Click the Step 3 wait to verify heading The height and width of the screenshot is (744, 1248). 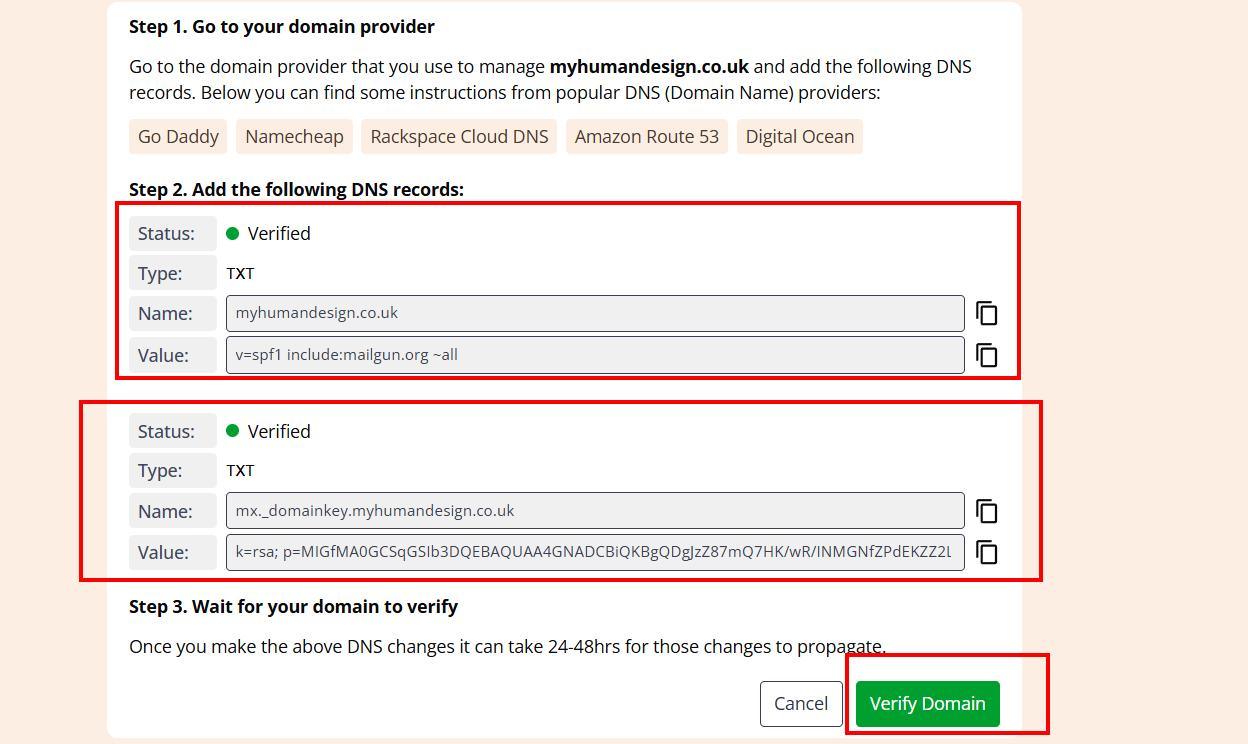293,607
